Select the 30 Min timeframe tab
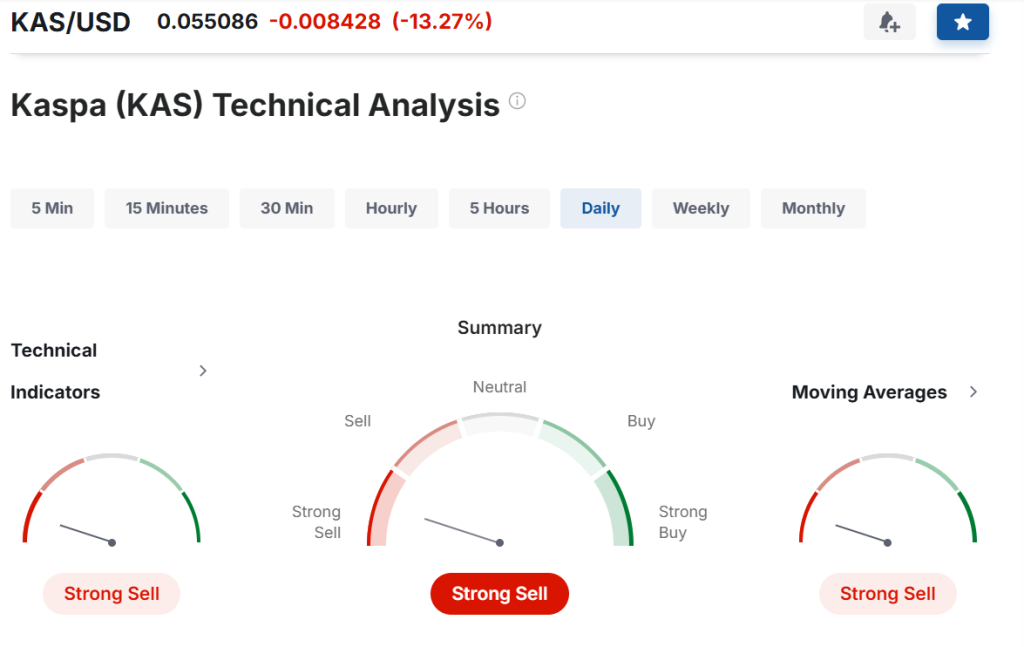Image resolution: width=1024 pixels, height=647 pixels. click(287, 208)
